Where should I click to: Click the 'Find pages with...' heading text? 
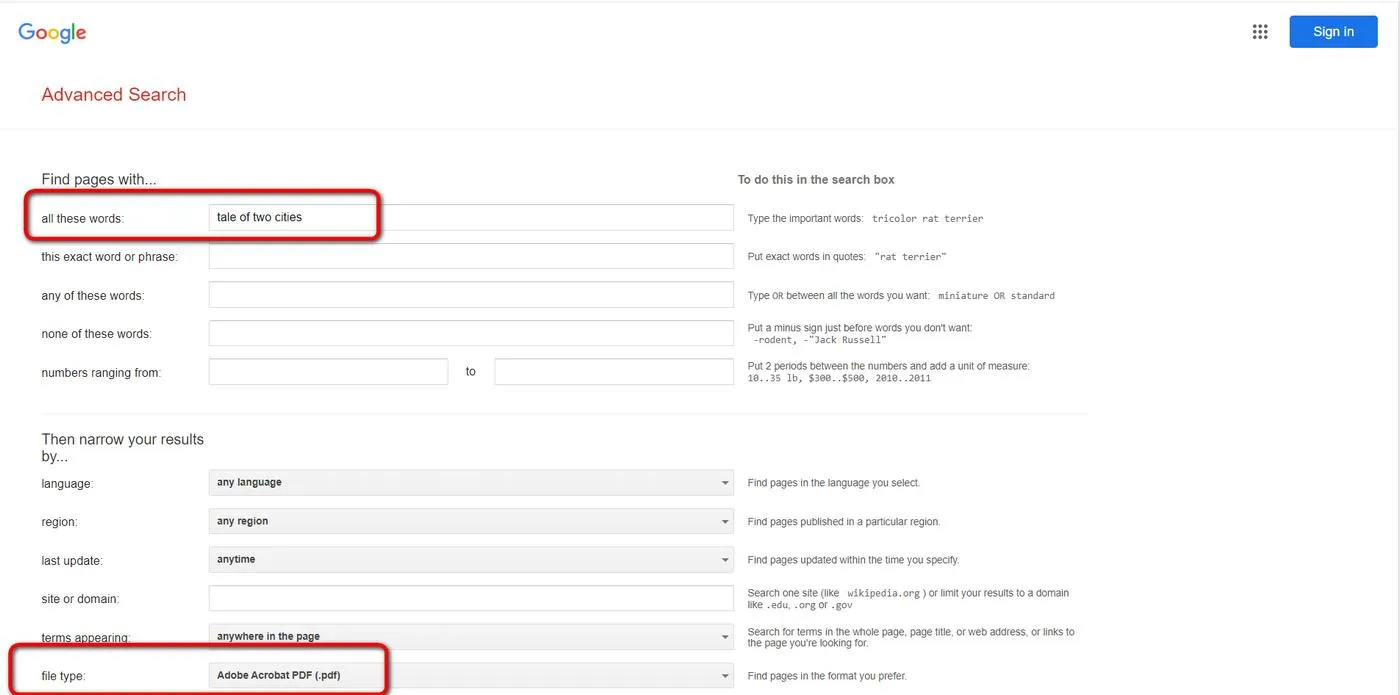click(x=99, y=180)
